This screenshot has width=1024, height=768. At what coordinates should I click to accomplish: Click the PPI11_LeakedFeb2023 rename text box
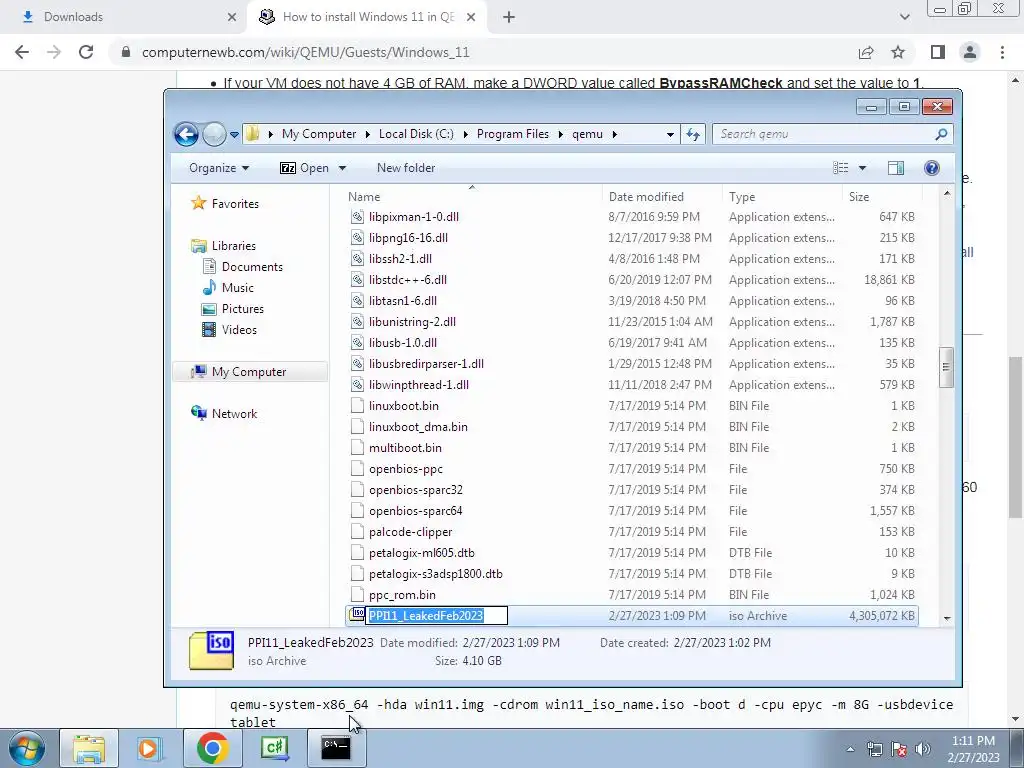tap(436, 615)
